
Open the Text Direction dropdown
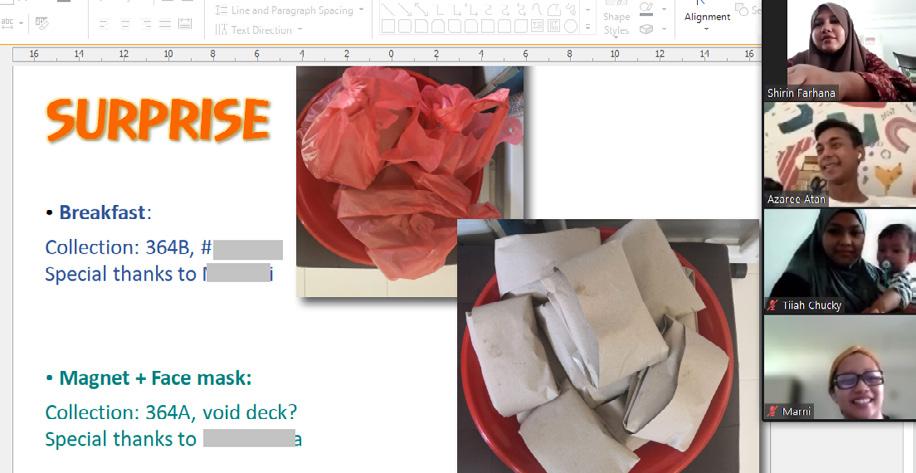pyautogui.click(x=259, y=30)
